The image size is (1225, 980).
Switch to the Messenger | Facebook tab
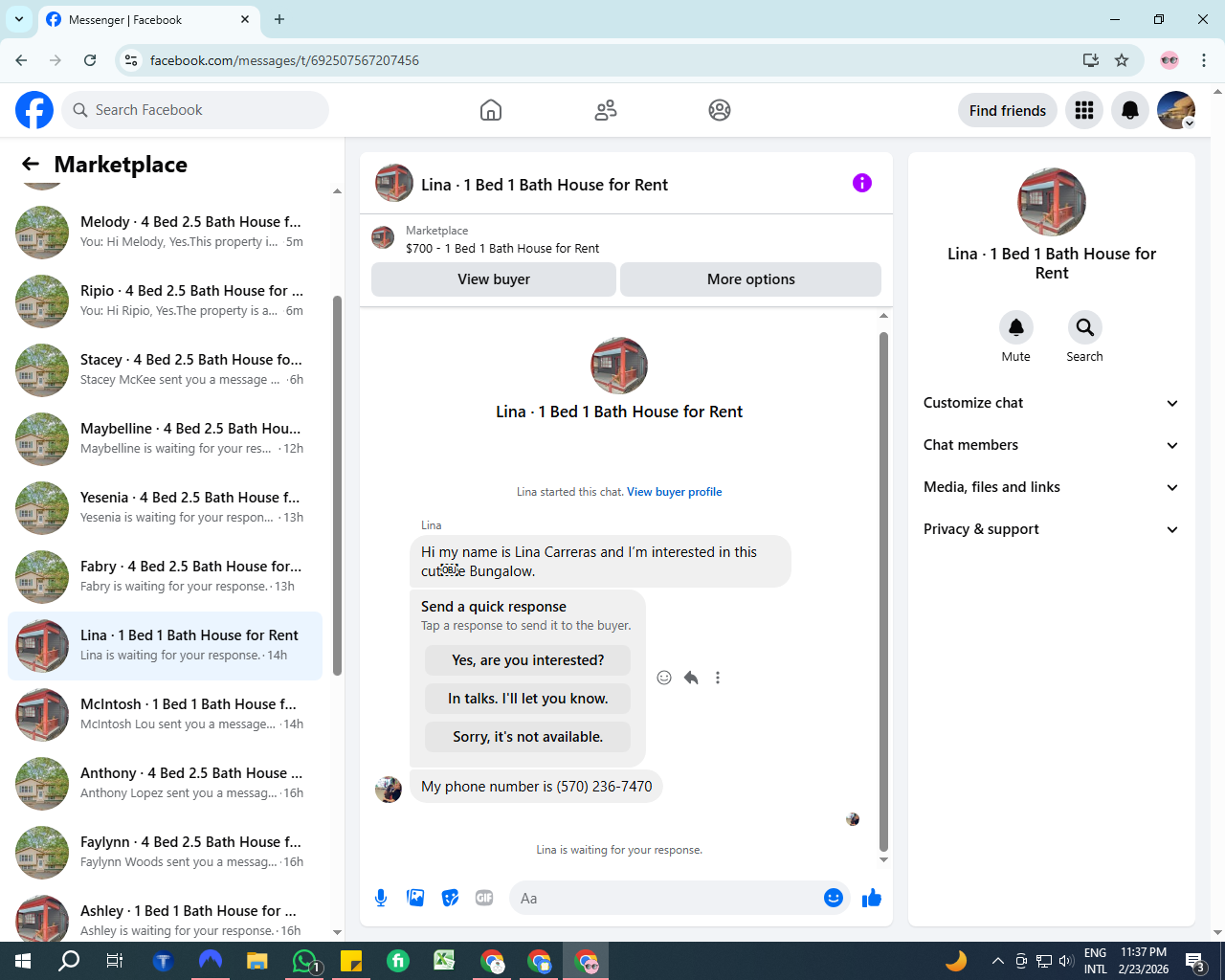(148, 19)
